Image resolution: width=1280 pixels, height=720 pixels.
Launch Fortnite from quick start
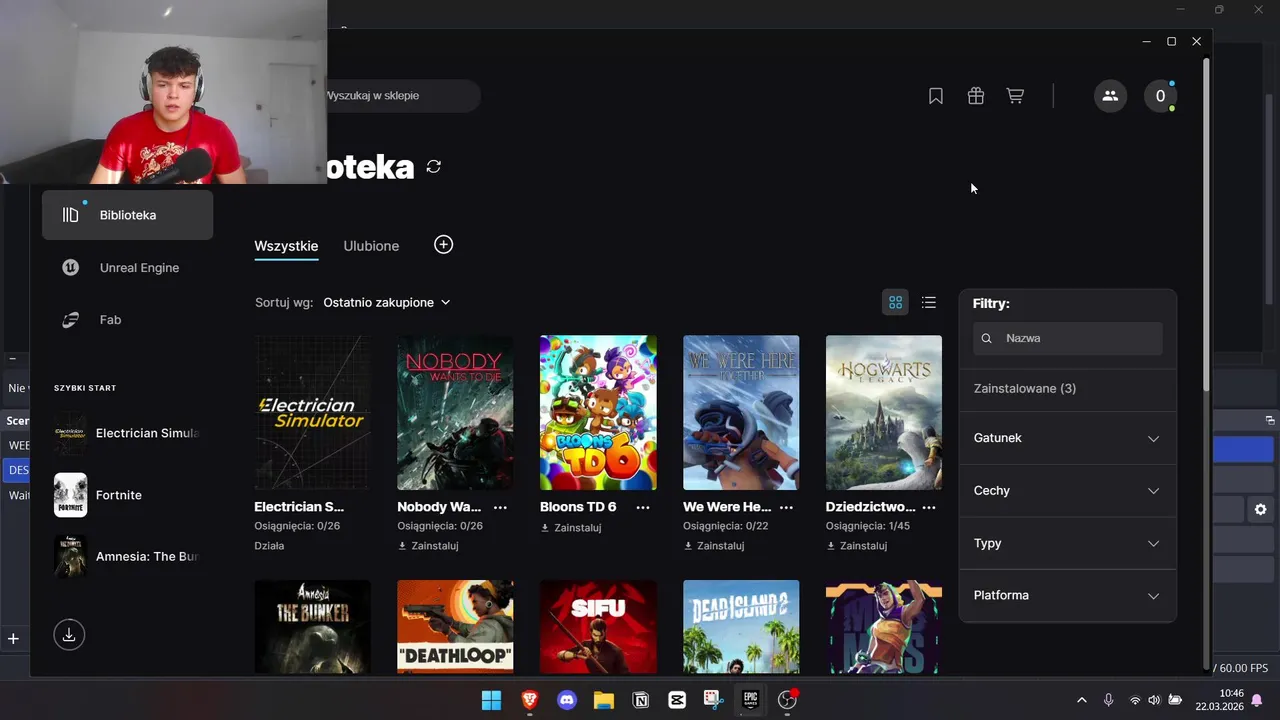click(127, 495)
